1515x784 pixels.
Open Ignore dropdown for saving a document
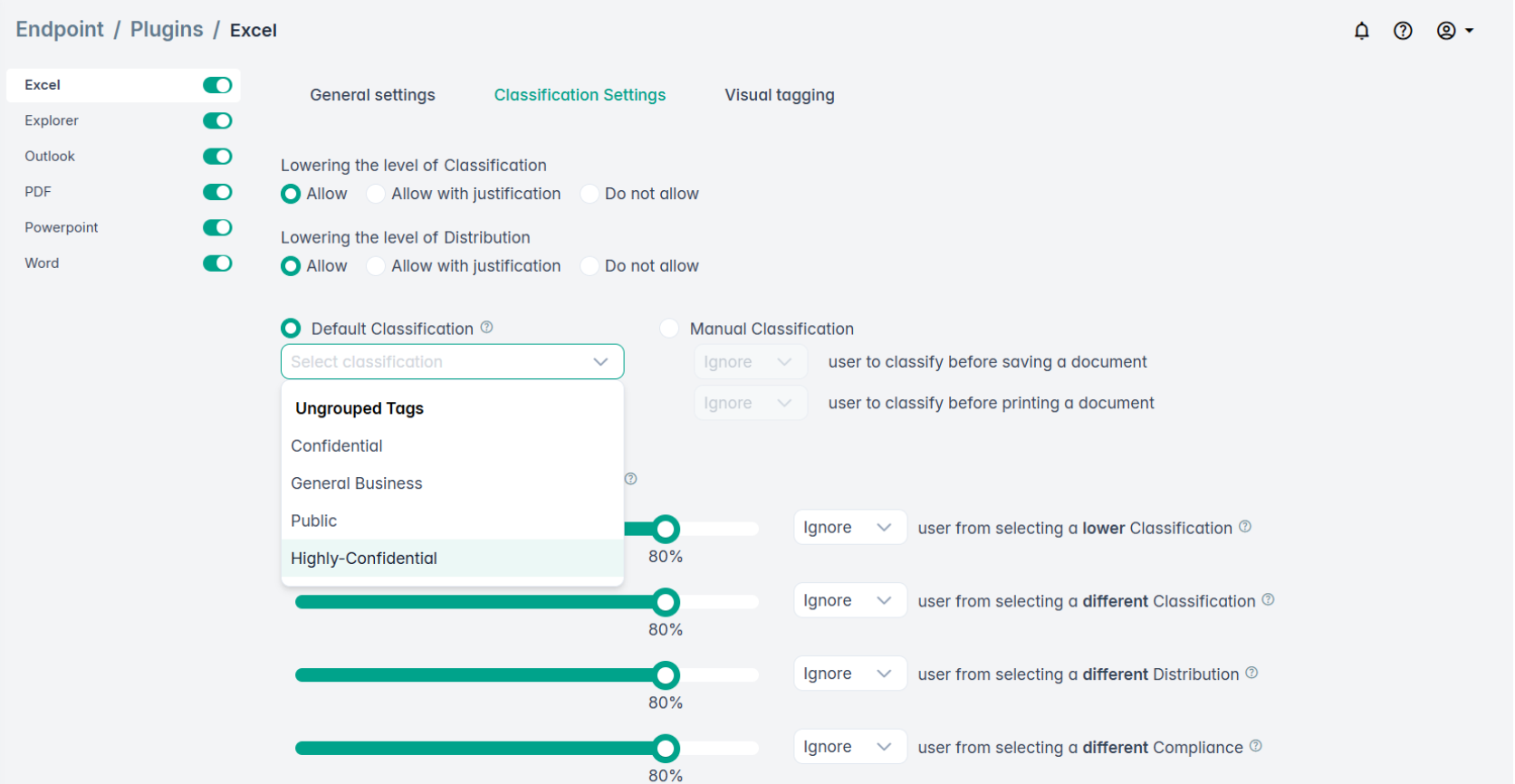click(x=750, y=362)
